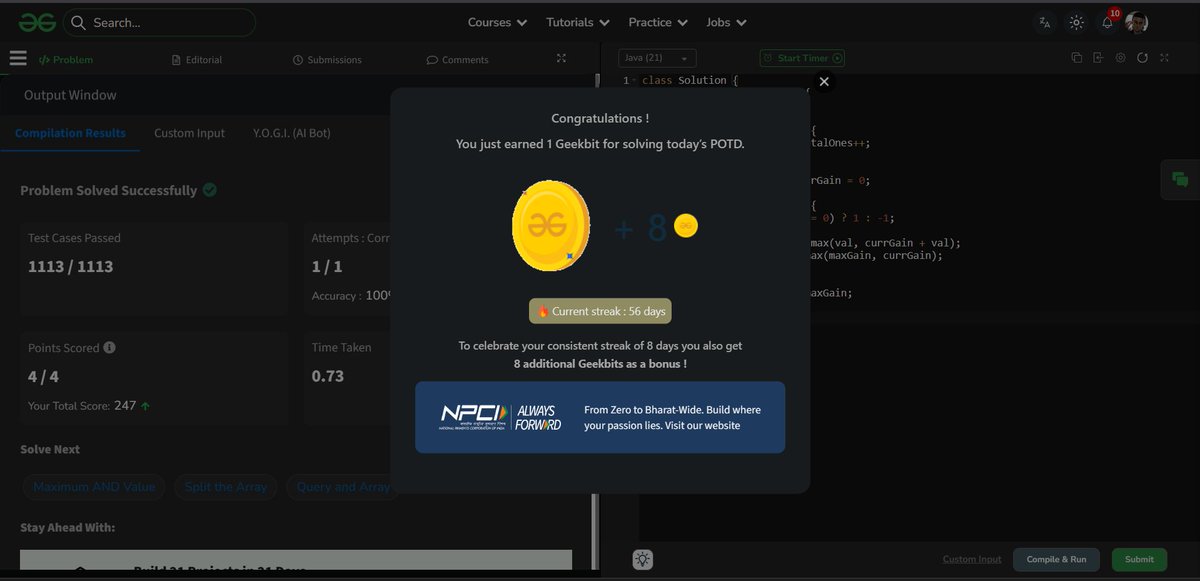Open the Query and Array problem

point(343,487)
